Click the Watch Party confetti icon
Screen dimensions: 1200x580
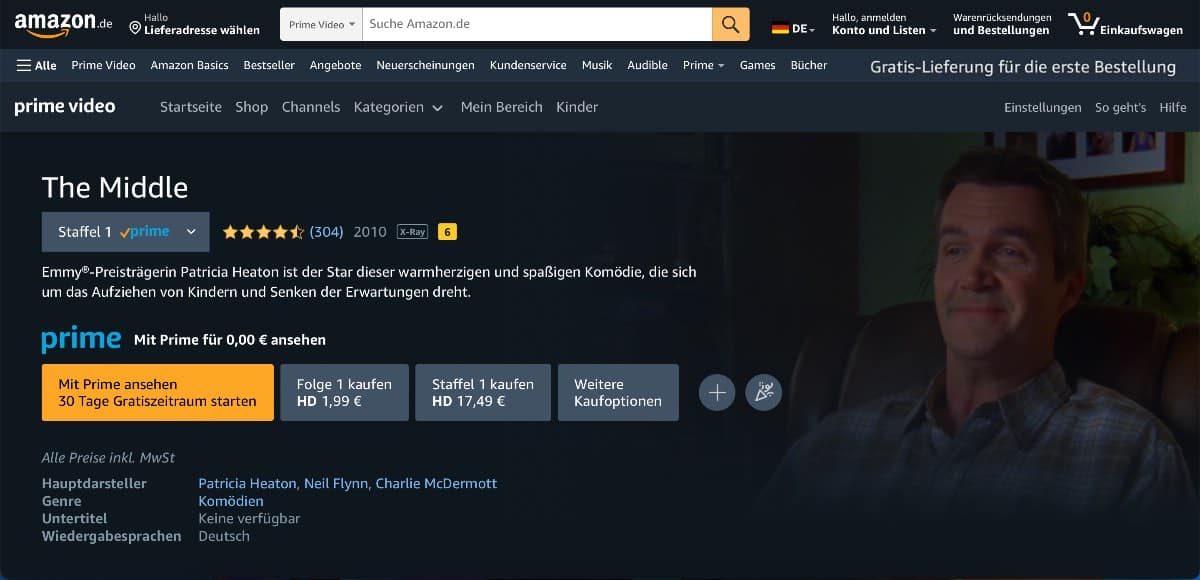764,393
